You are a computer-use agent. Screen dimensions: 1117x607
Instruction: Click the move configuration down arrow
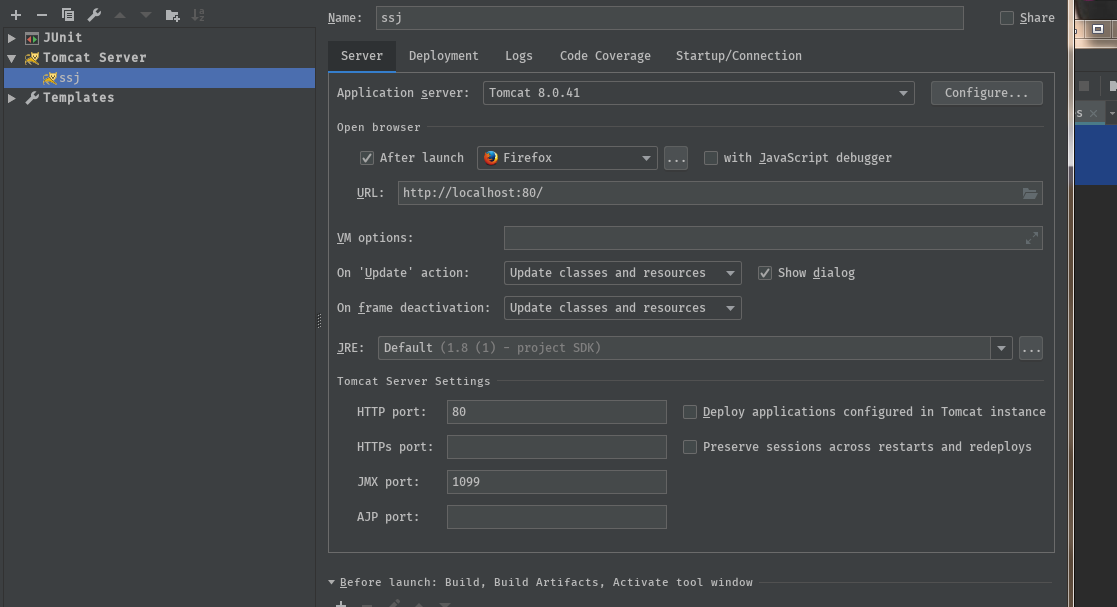(x=145, y=15)
